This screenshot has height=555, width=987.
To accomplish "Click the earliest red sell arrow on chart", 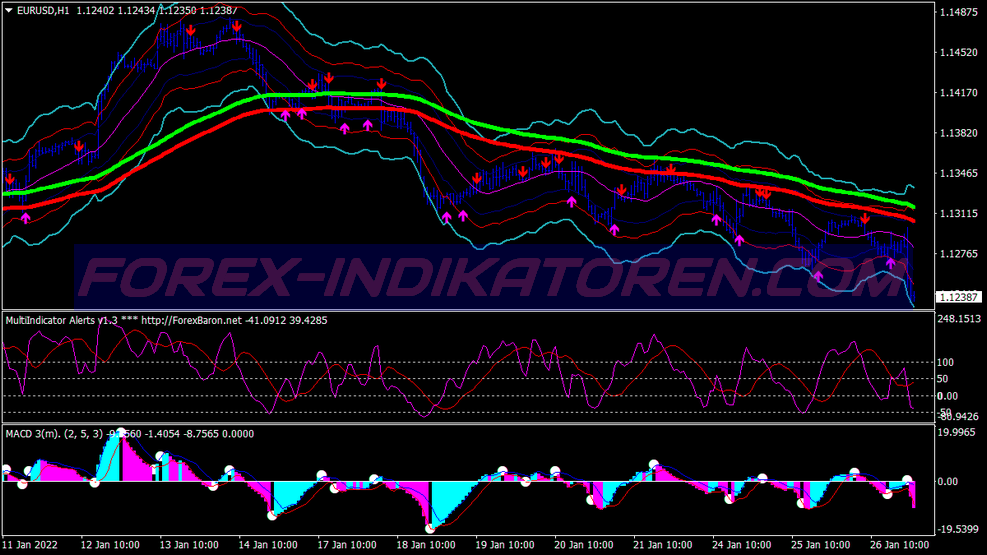I will click(10, 178).
